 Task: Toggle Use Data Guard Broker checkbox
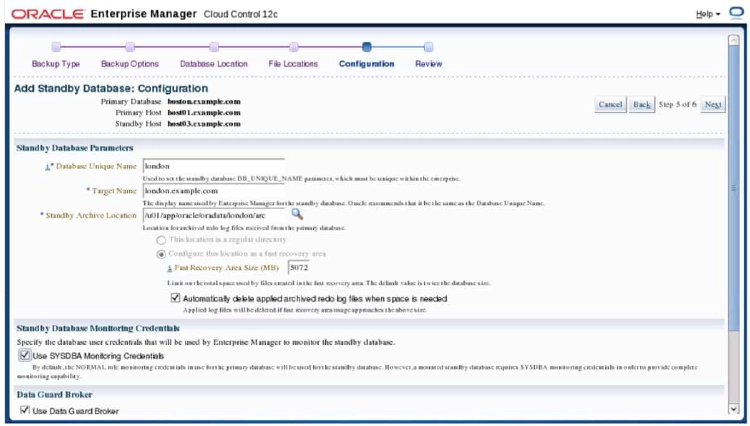(x=25, y=410)
